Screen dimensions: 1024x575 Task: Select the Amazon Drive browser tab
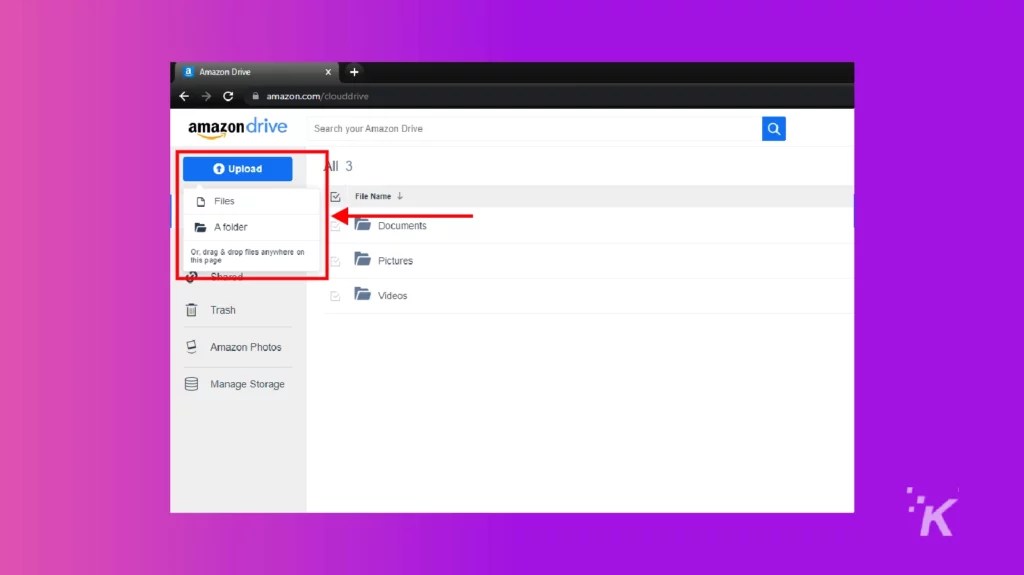pos(256,72)
